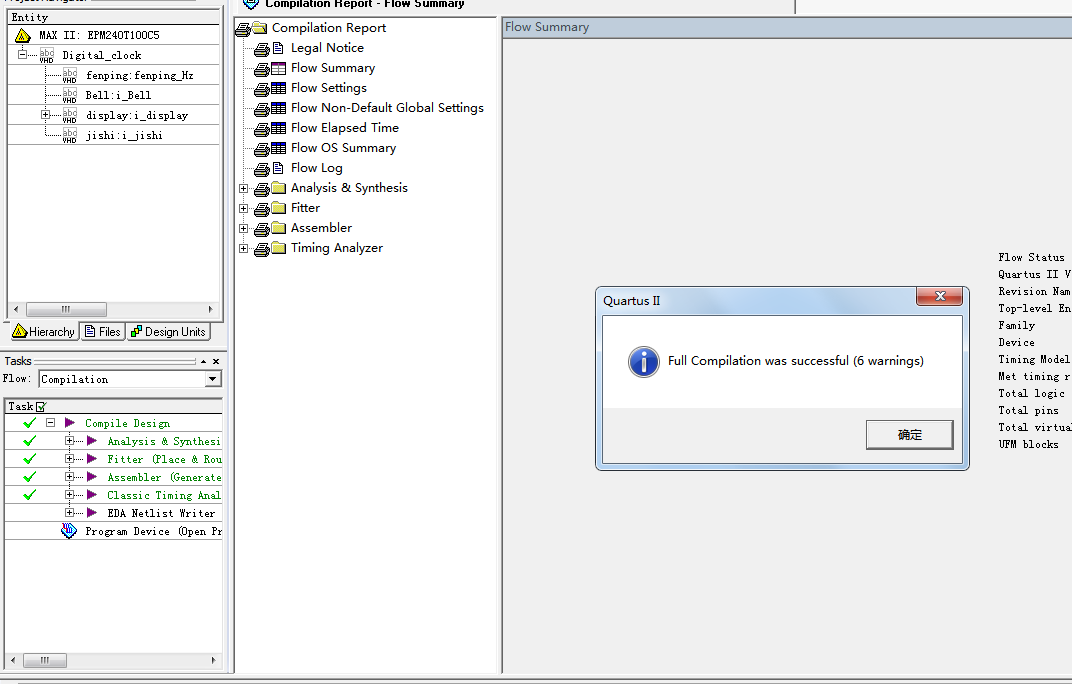Select Flow Settings in report tree

tap(329, 88)
